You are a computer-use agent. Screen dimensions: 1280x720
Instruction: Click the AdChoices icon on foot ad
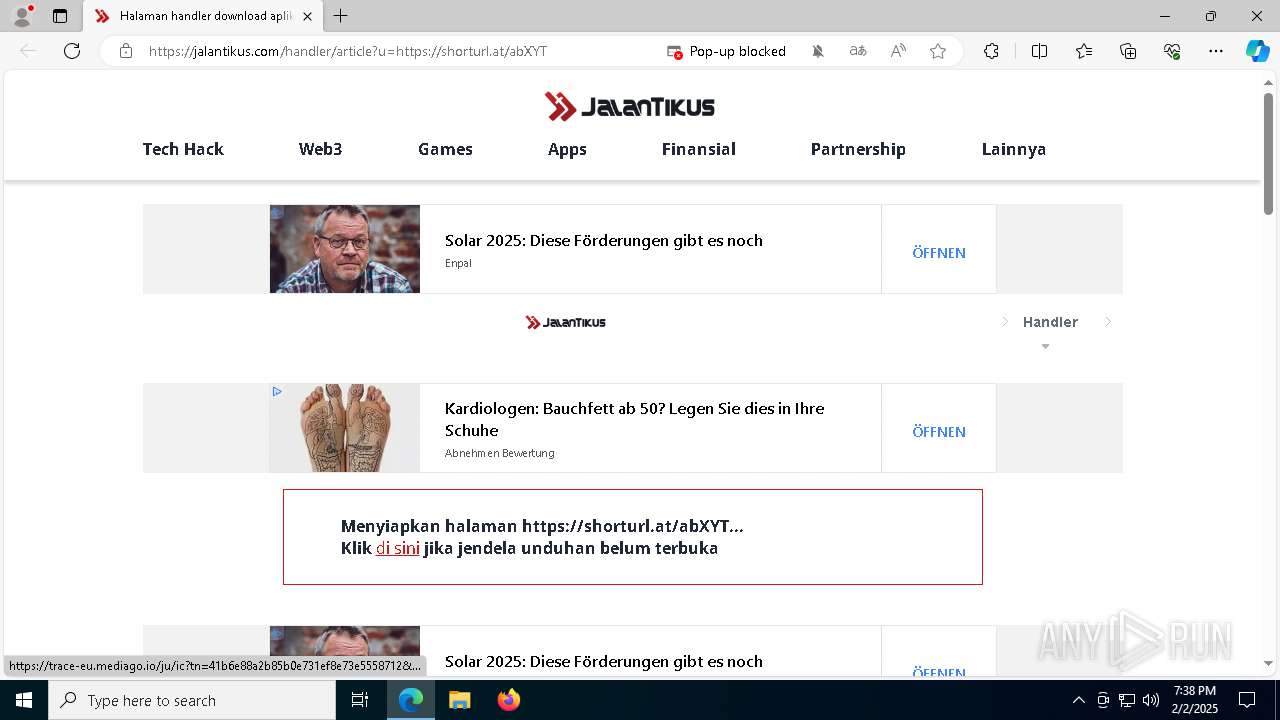(x=277, y=392)
